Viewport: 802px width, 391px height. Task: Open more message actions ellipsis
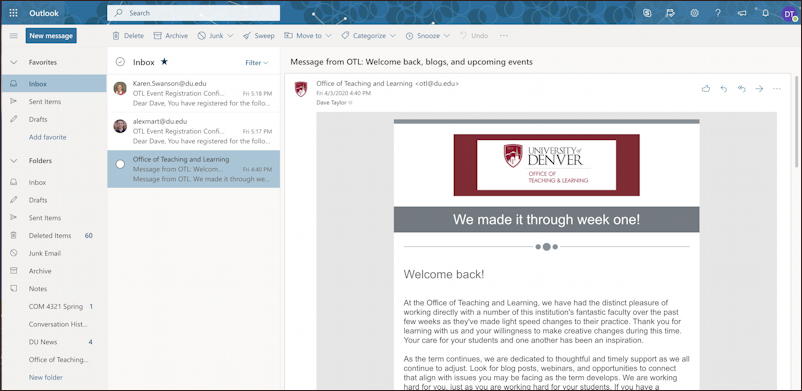click(777, 89)
